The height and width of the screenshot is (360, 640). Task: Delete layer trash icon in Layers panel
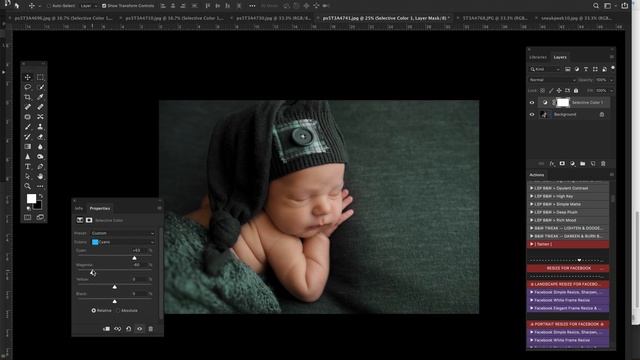tap(603, 164)
